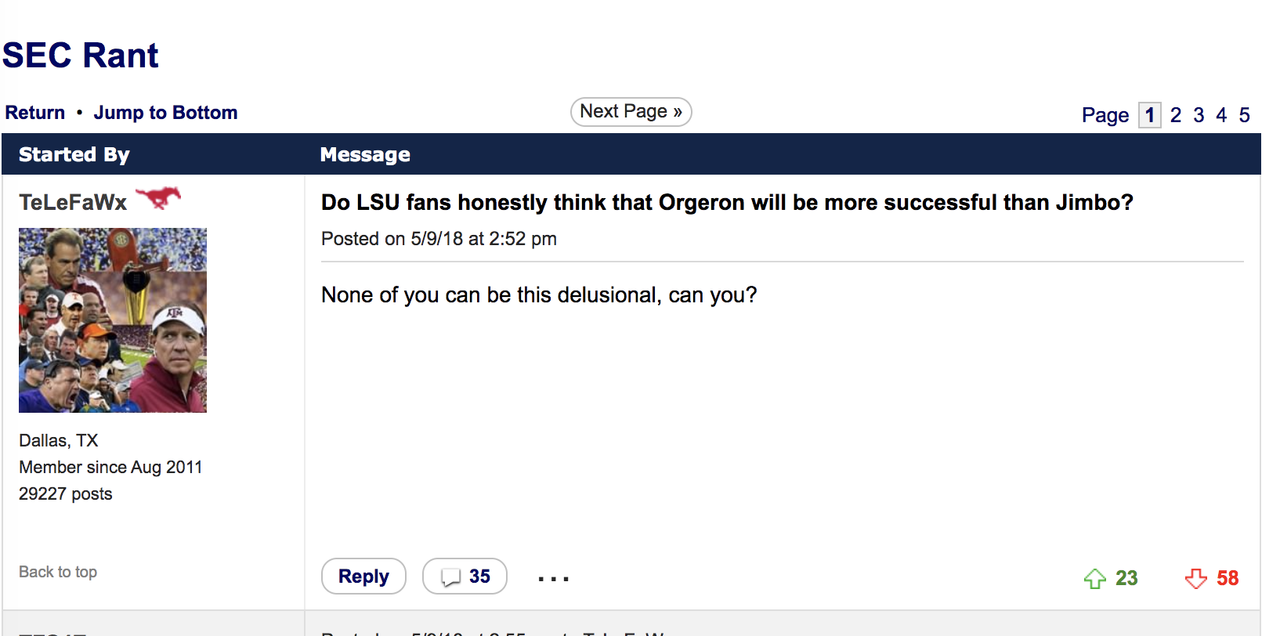The height and width of the screenshot is (636, 1280).
Task: Open the SEC Rant board heading
Action: [x=81, y=55]
